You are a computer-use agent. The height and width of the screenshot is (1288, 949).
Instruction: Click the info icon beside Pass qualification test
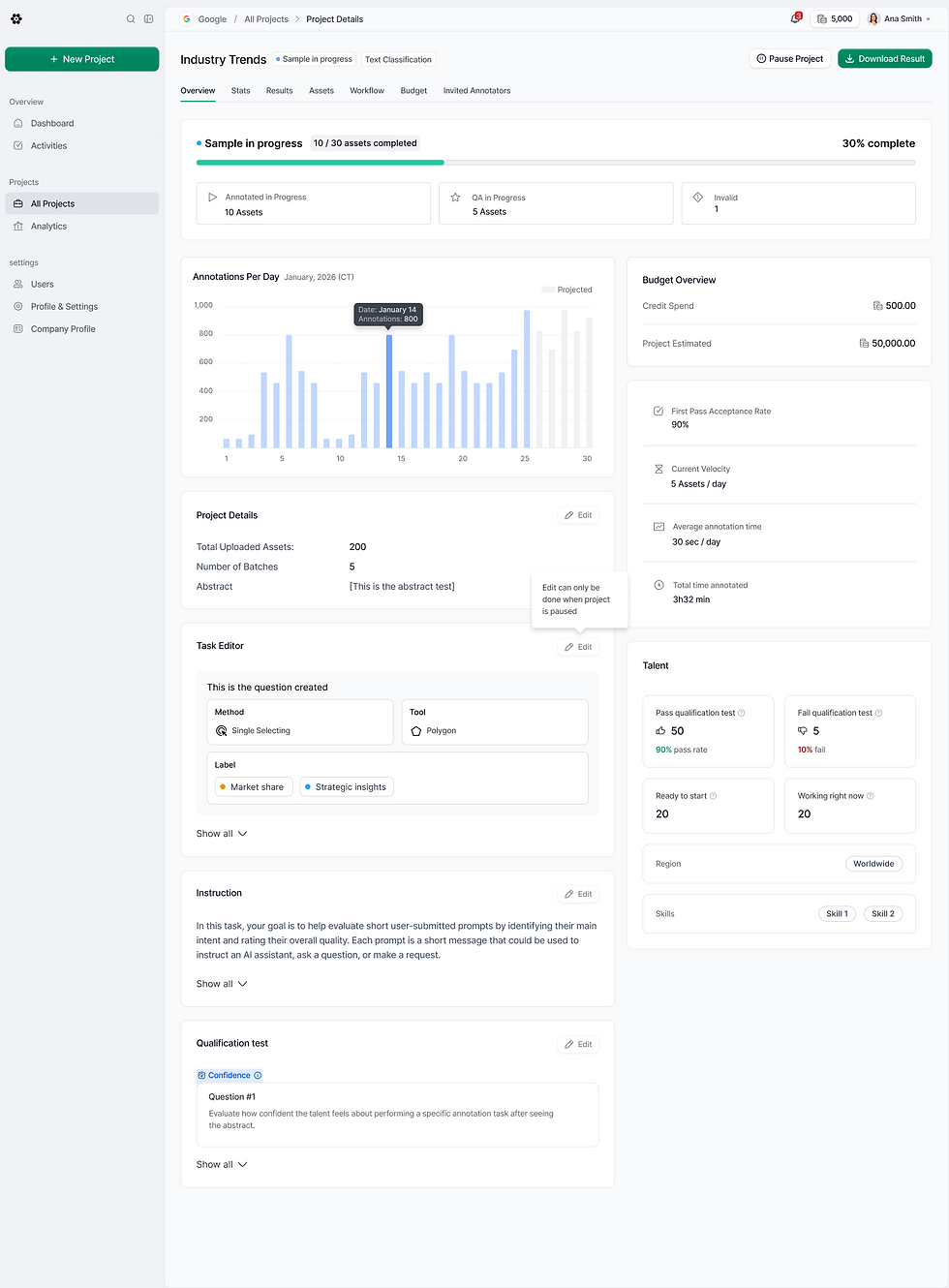pyautogui.click(x=742, y=713)
